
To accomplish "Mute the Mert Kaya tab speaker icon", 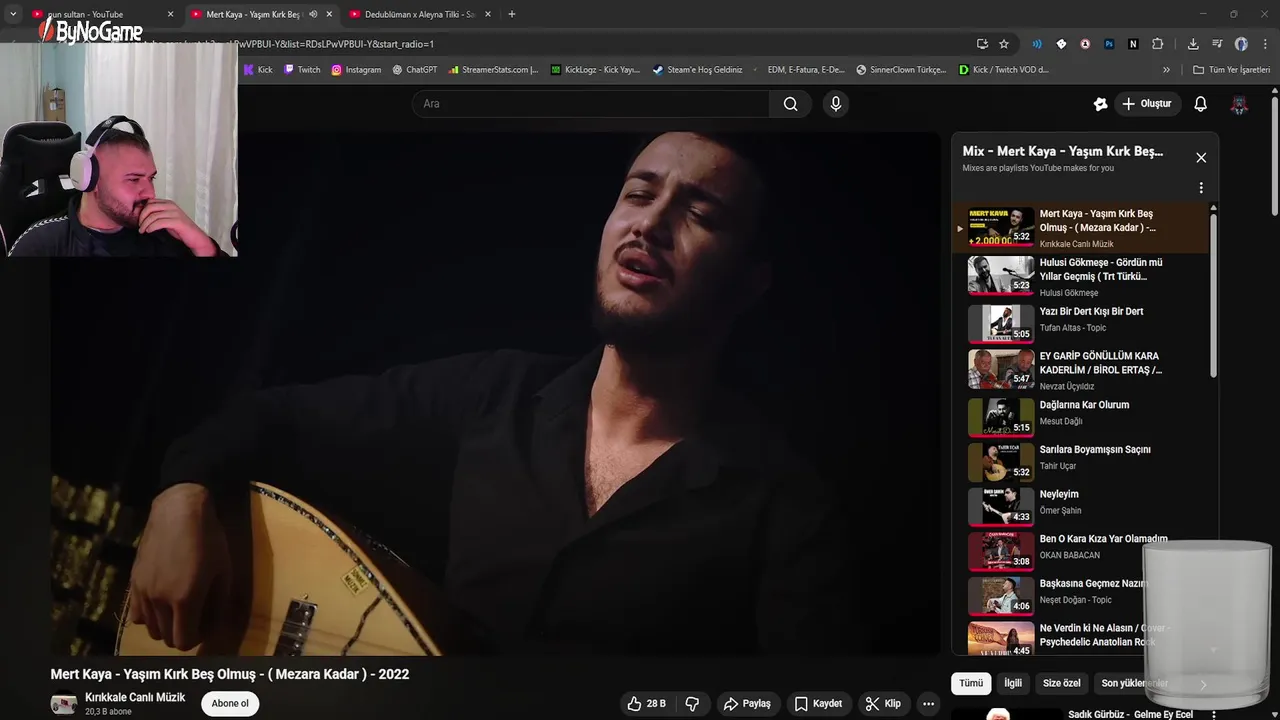I will point(313,14).
